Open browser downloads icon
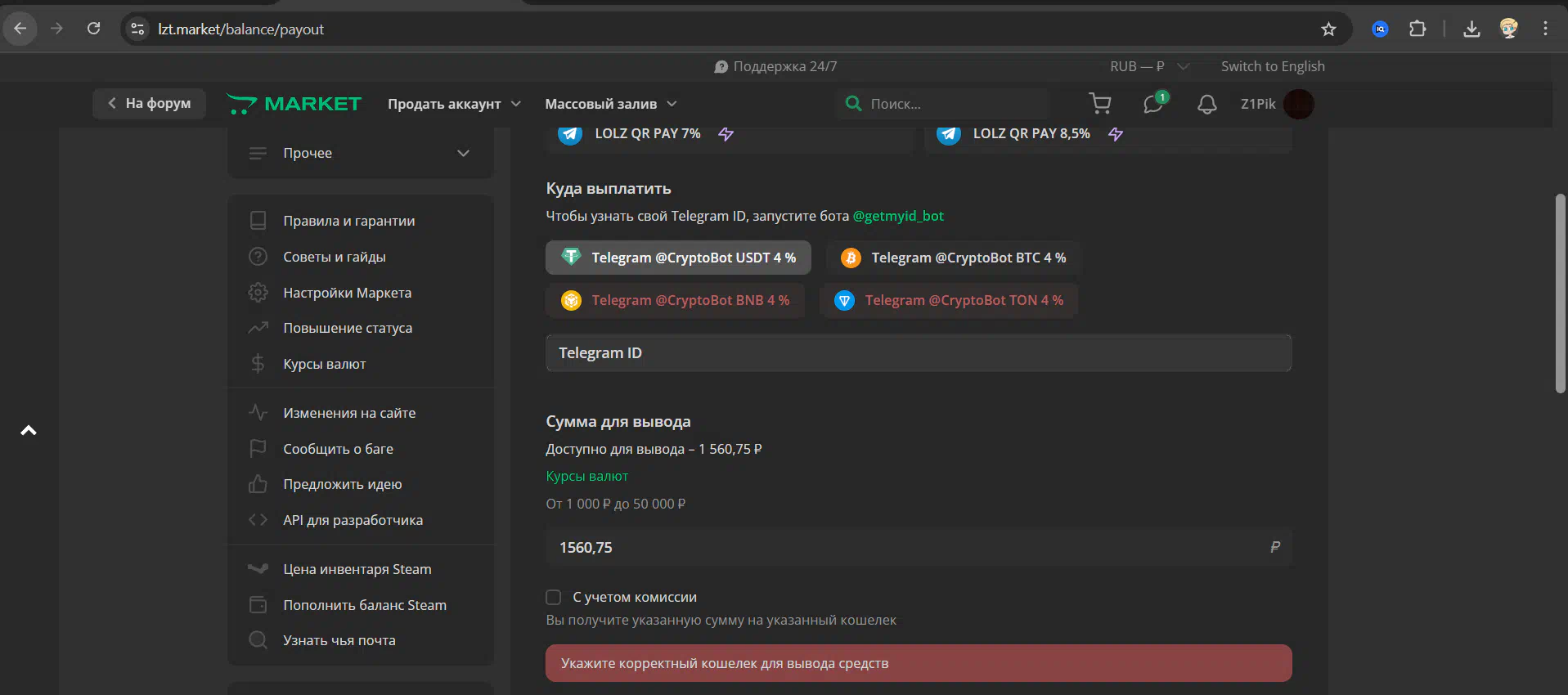 [1471, 29]
